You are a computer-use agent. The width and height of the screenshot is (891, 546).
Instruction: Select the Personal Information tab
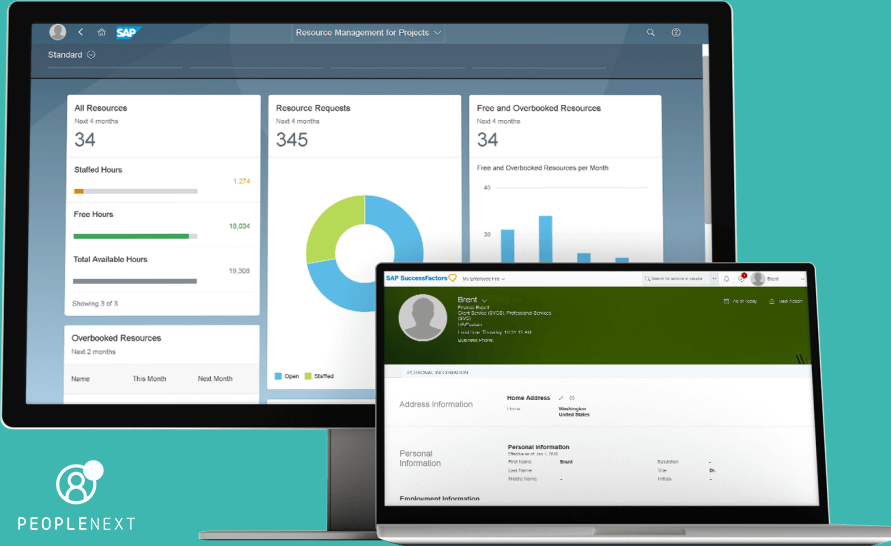pos(438,373)
